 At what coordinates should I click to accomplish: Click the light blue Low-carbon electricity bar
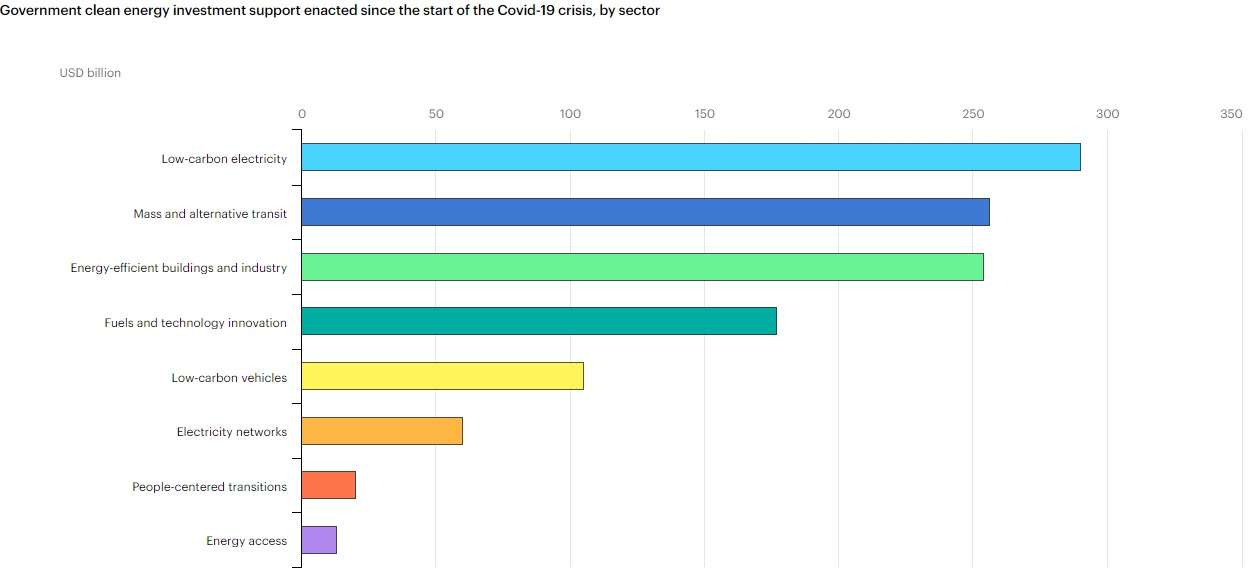(x=690, y=157)
